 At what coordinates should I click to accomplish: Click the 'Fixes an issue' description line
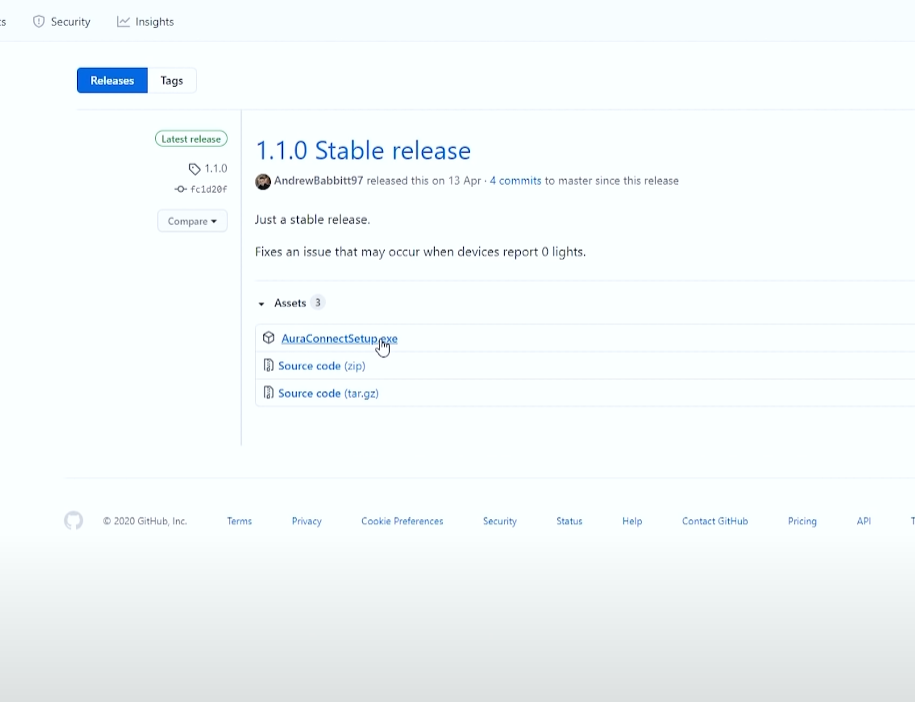420,252
